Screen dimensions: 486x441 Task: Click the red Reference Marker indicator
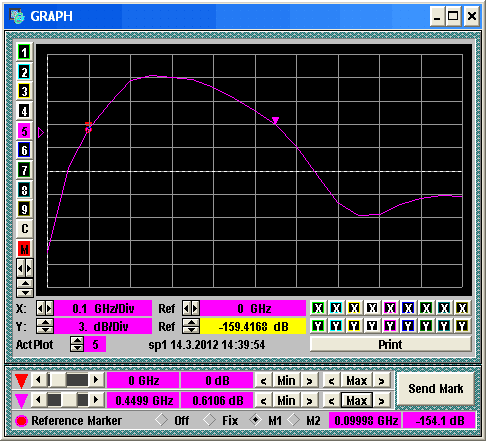coord(21,420)
